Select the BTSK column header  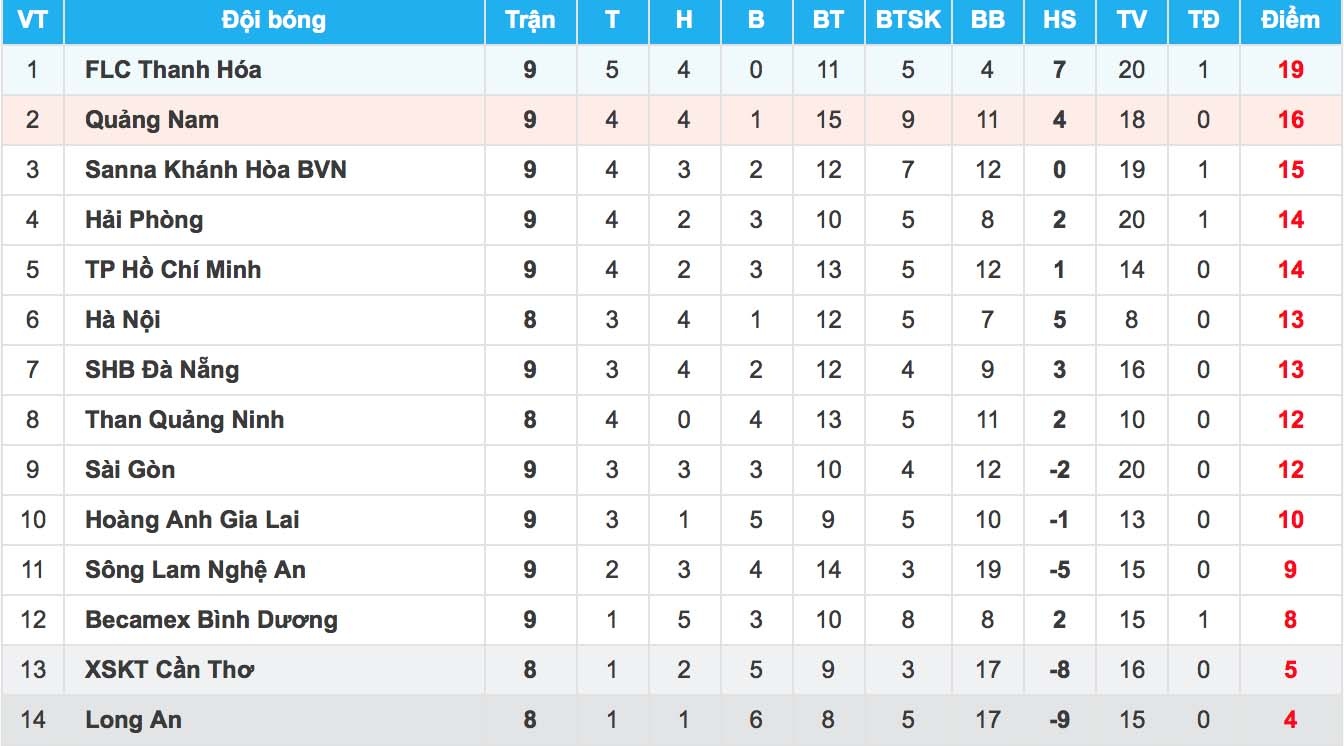point(907,21)
